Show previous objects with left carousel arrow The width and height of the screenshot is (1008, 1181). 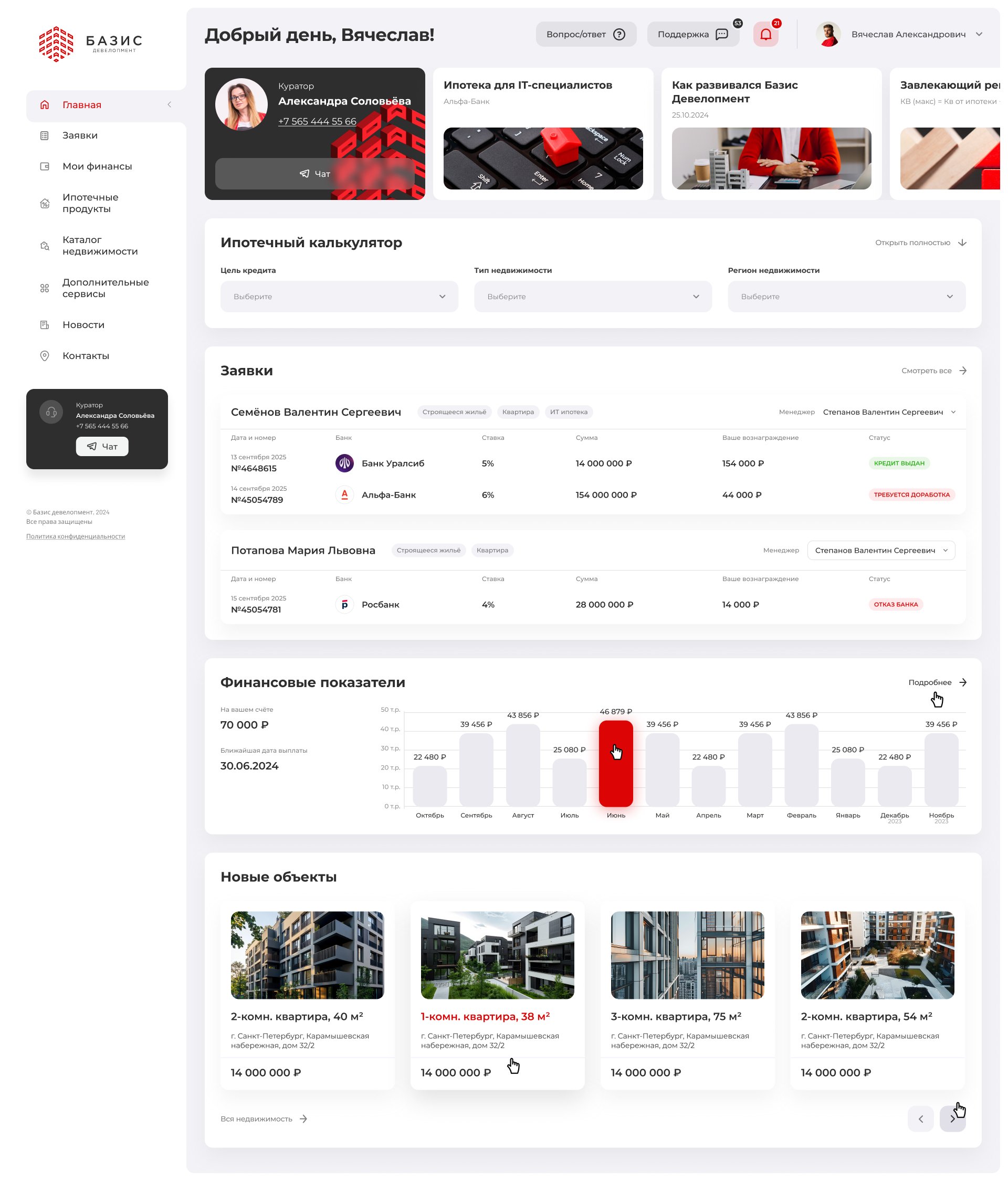[920, 1119]
